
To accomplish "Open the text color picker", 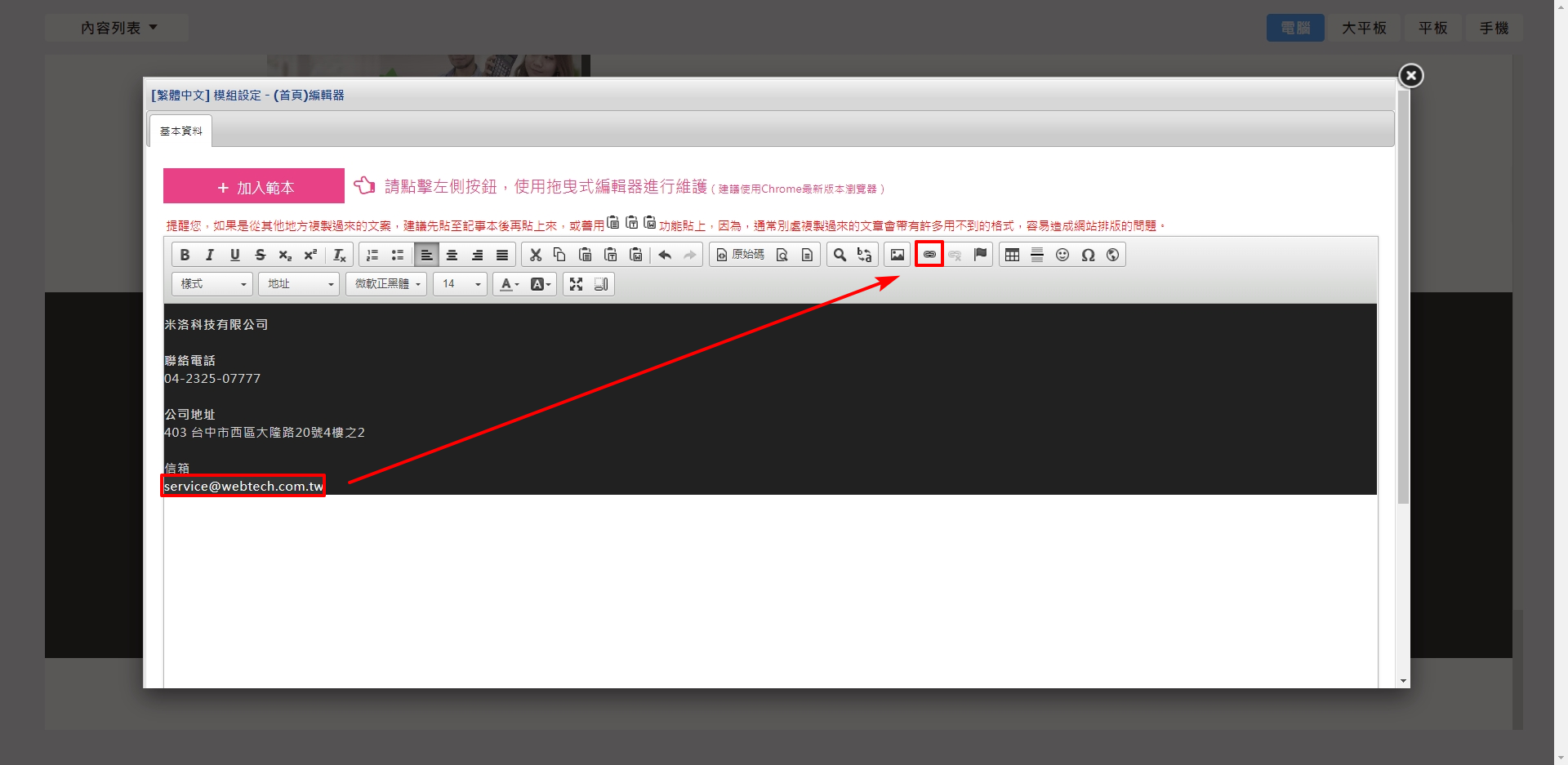I will click(510, 284).
